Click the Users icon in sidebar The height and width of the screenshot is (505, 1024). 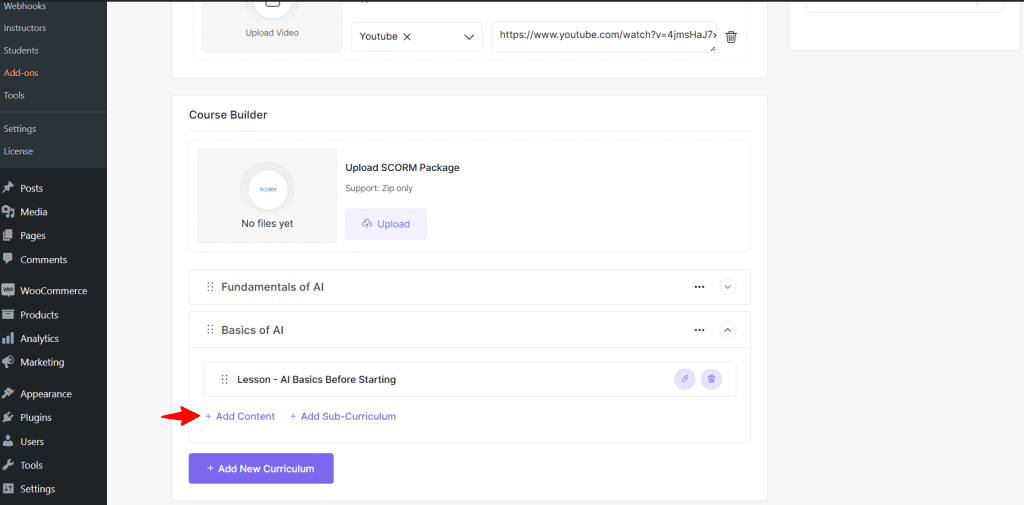8,441
